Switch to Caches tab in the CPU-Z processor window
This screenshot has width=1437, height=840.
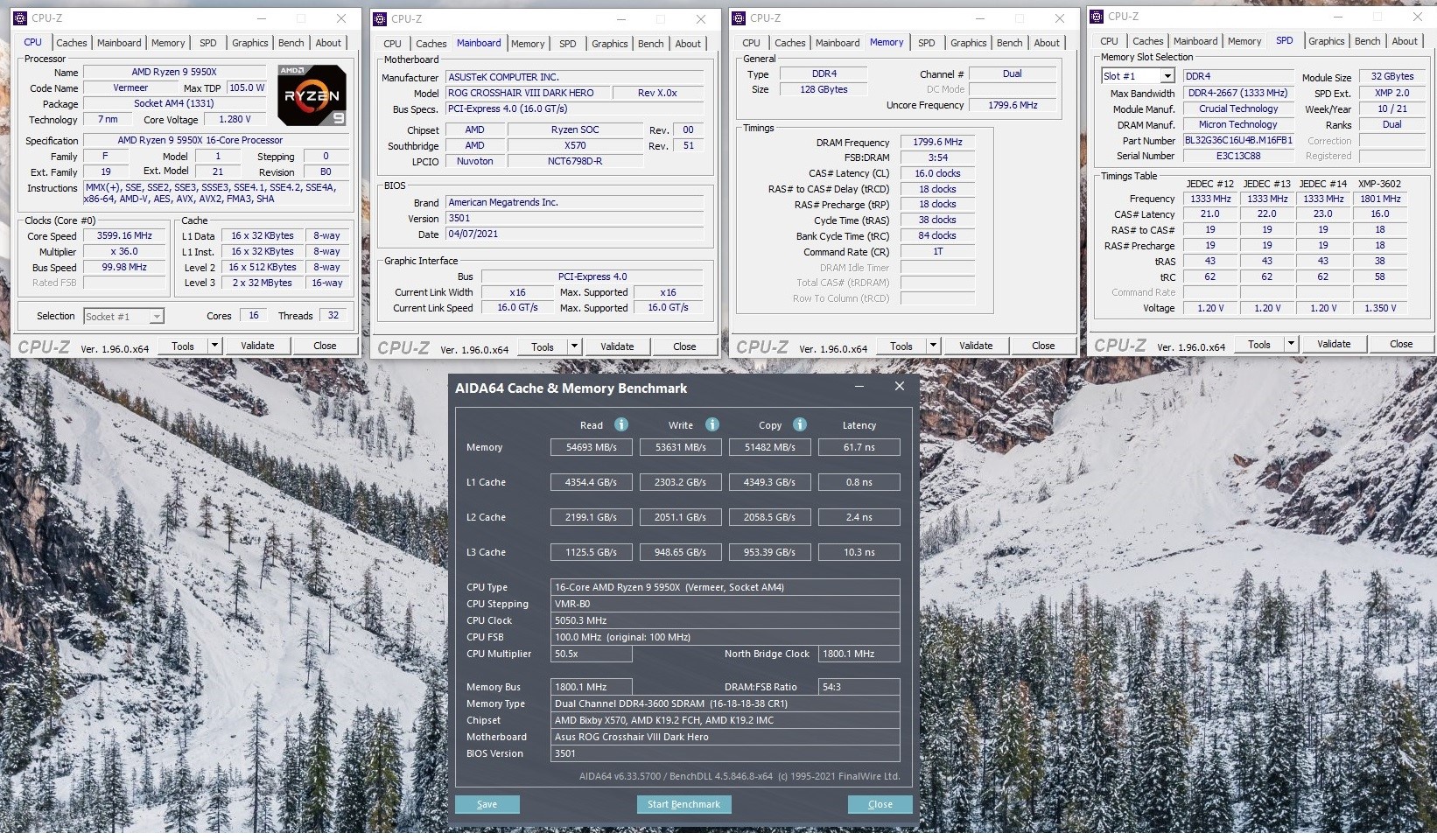coord(72,43)
